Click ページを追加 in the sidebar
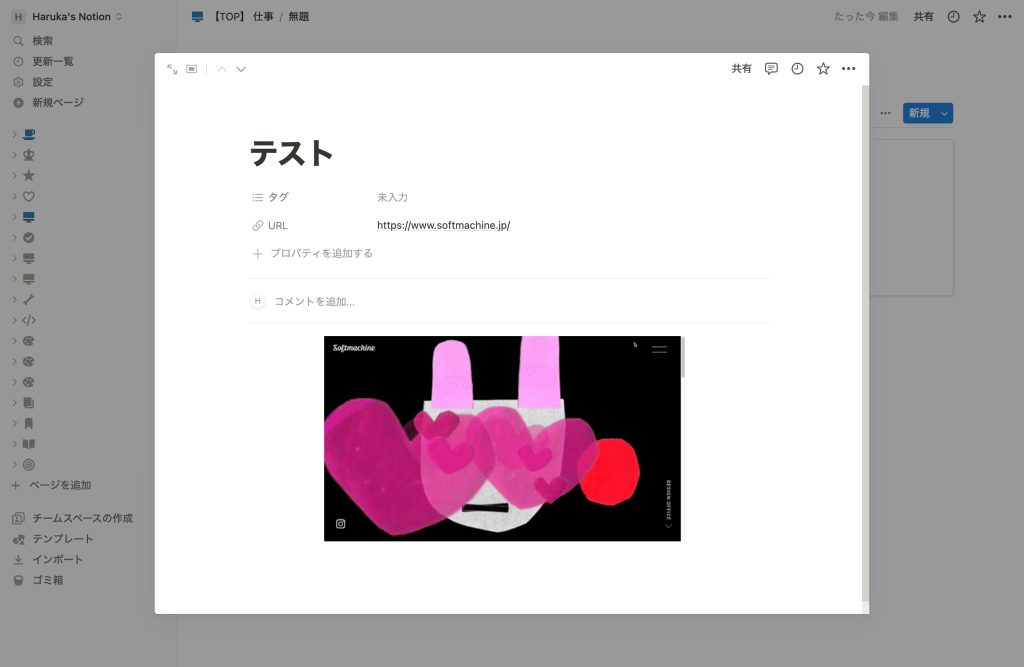This screenshot has height=667, width=1024. pyautogui.click(x=51, y=485)
